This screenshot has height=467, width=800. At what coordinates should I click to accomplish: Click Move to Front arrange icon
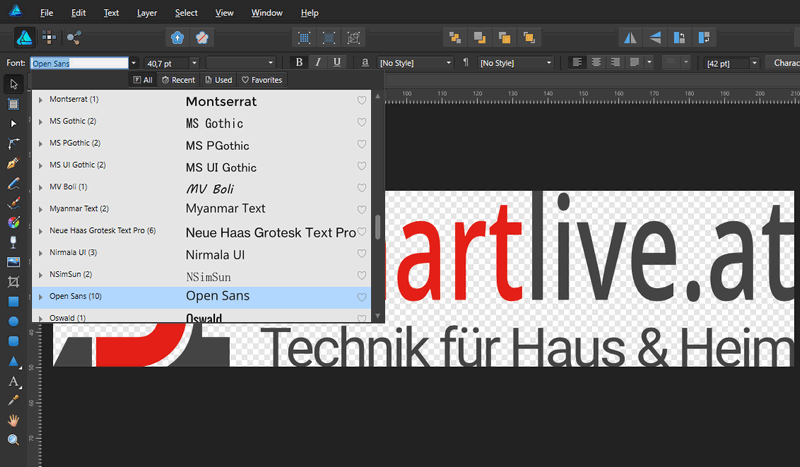[529, 37]
